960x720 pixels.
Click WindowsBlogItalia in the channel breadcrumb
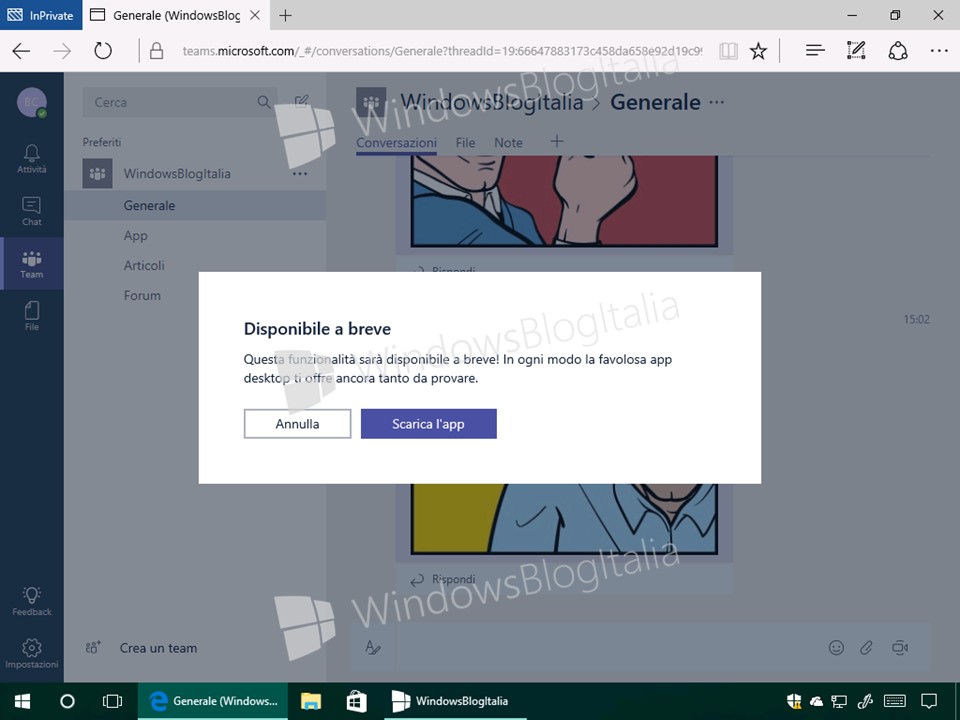click(492, 102)
